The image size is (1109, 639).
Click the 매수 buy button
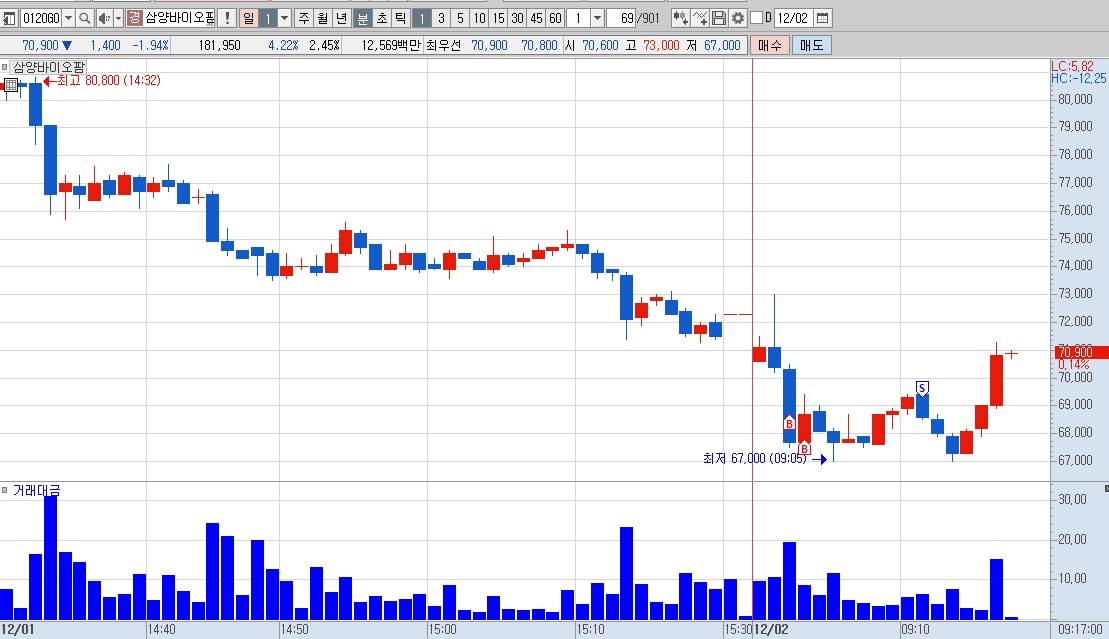(770, 45)
